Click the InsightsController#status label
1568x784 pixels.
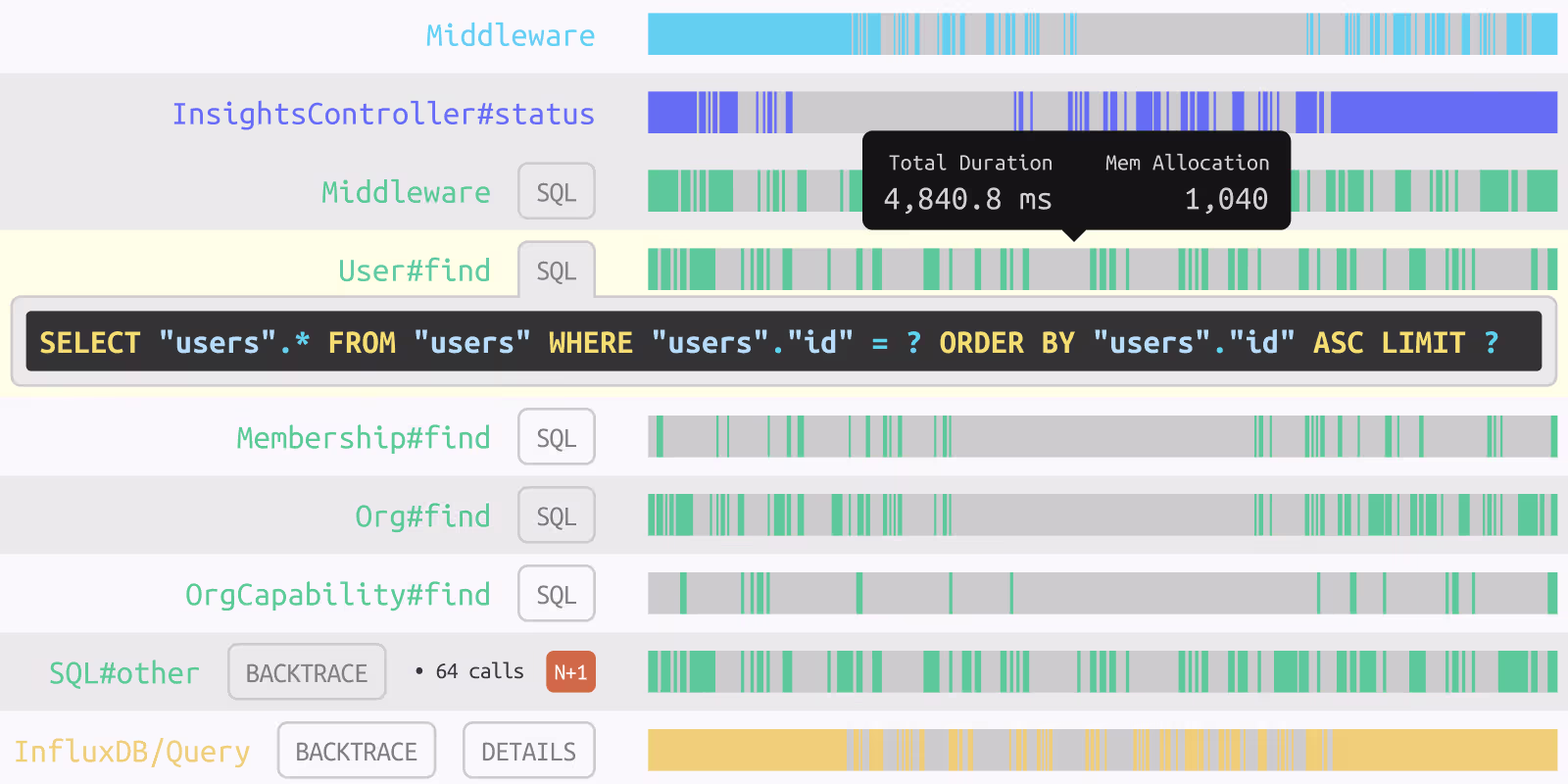pyautogui.click(x=383, y=114)
